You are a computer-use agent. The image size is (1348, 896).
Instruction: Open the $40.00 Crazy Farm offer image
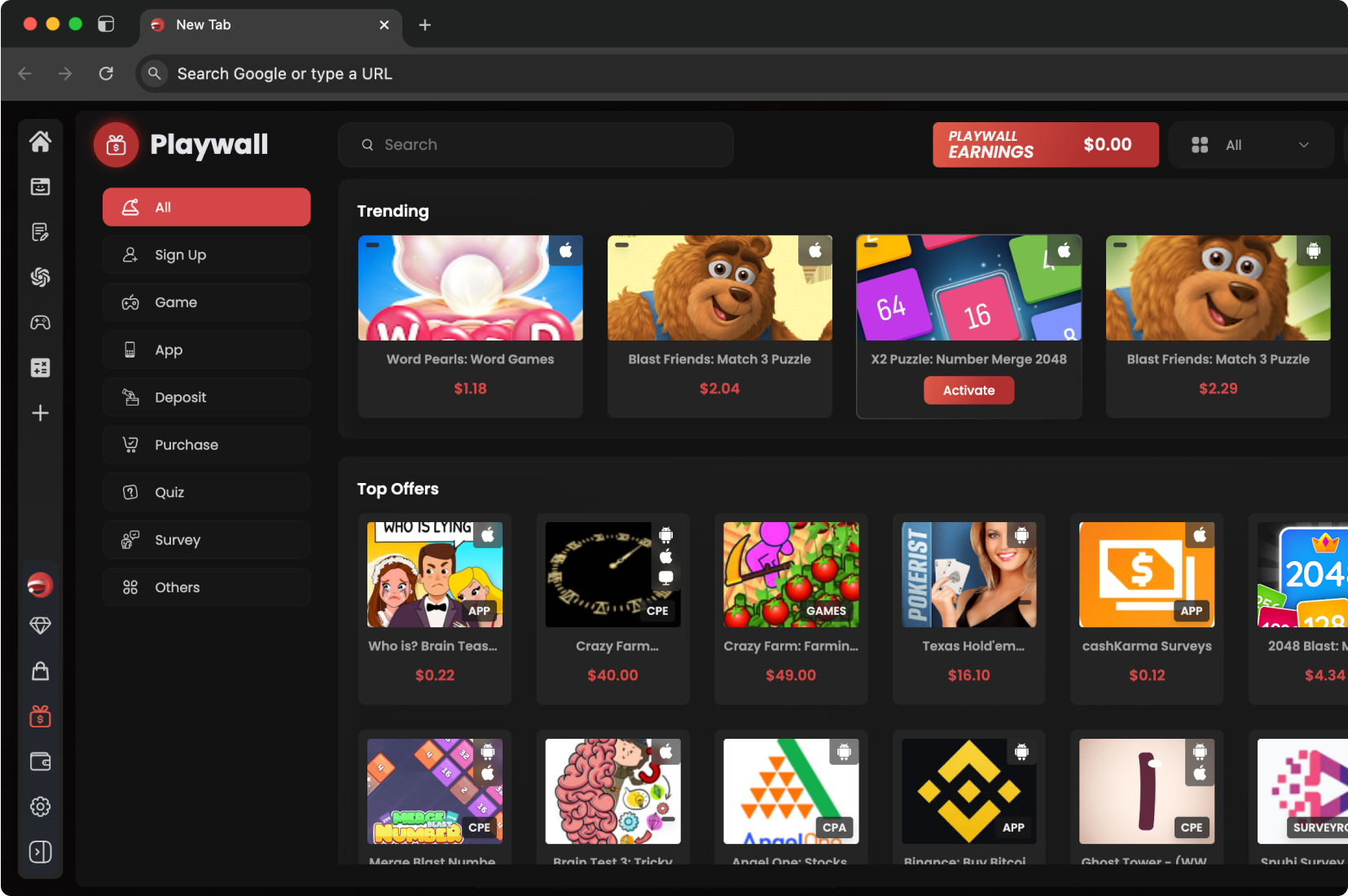point(613,574)
